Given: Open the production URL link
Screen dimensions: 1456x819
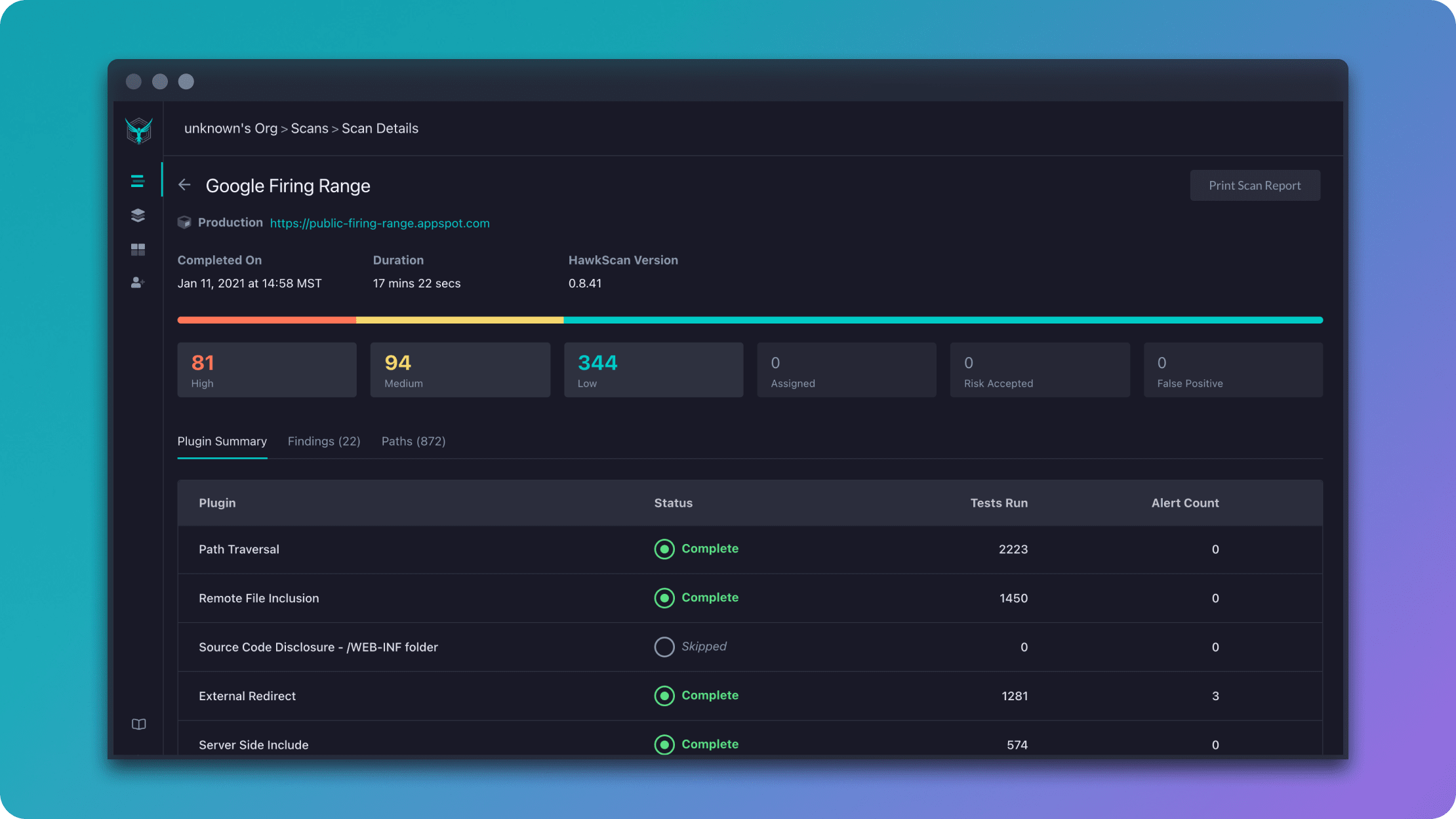Looking at the screenshot, I should [379, 222].
